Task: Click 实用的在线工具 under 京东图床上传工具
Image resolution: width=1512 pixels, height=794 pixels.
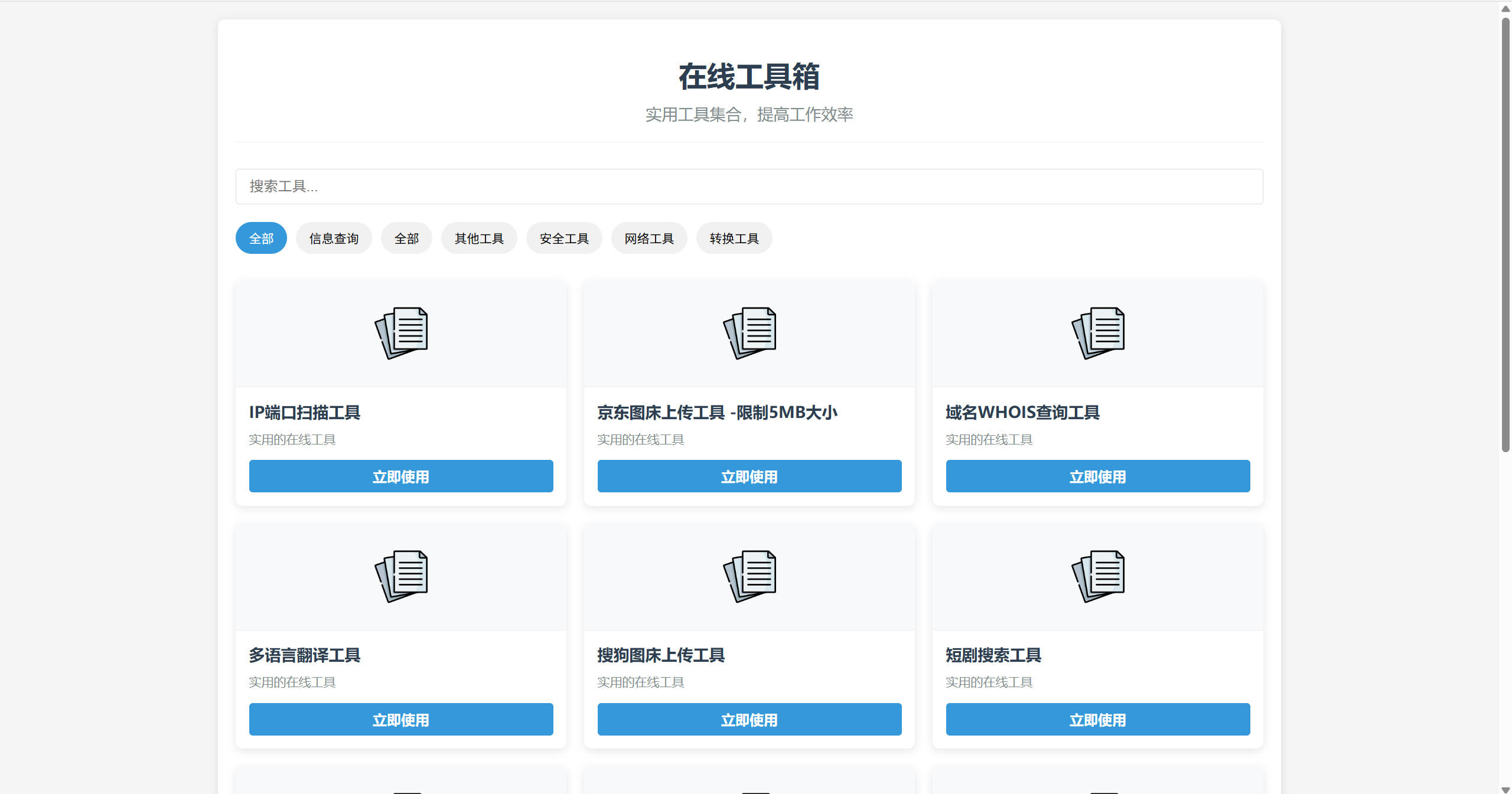Action: (641, 439)
